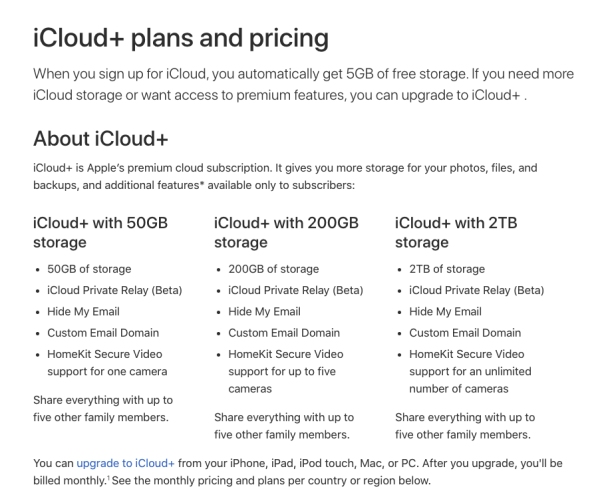The image size is (600, 495).
Task: Select the '5GB of free storage' intro sentence
Action: 250,74
